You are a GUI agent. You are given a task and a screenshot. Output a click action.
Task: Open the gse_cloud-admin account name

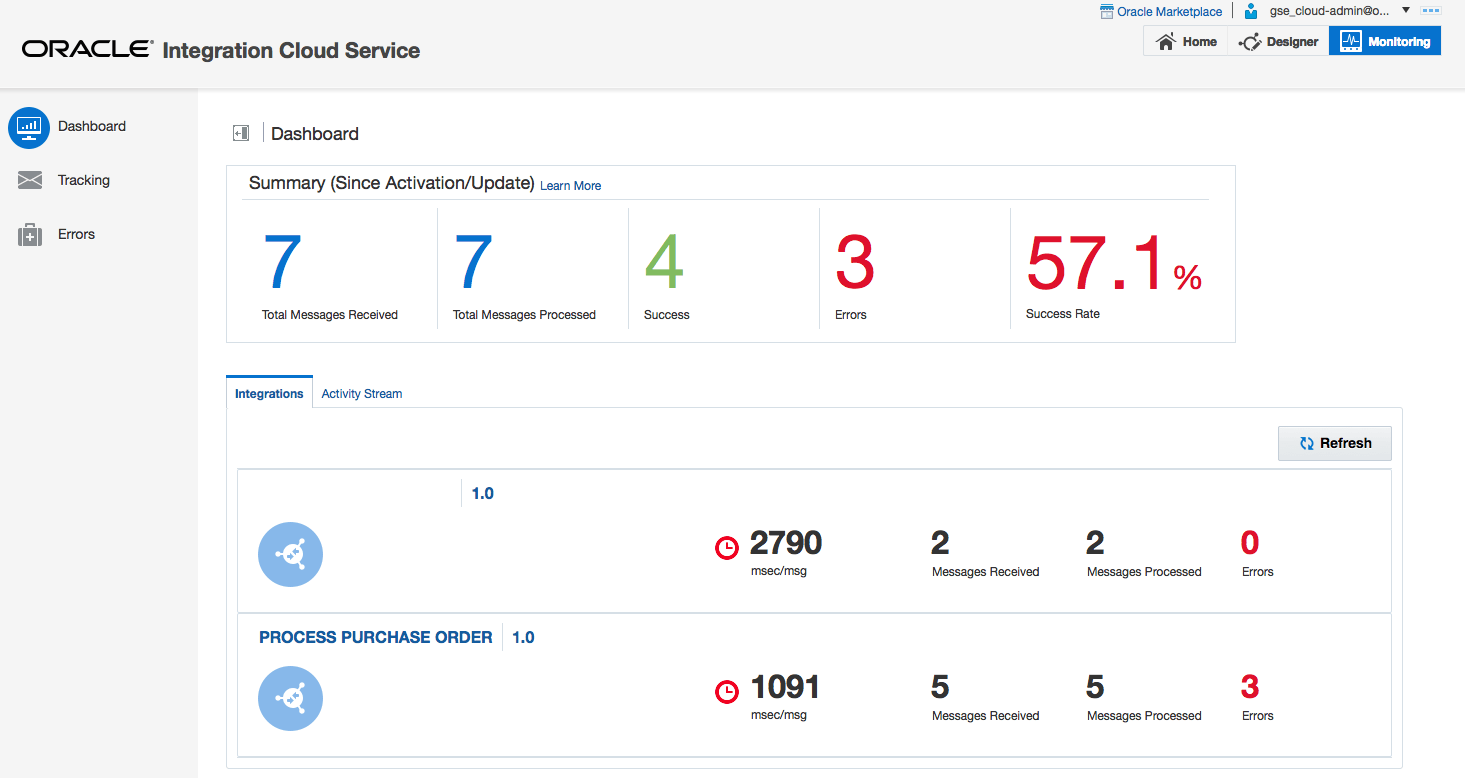pos(1329,11)
